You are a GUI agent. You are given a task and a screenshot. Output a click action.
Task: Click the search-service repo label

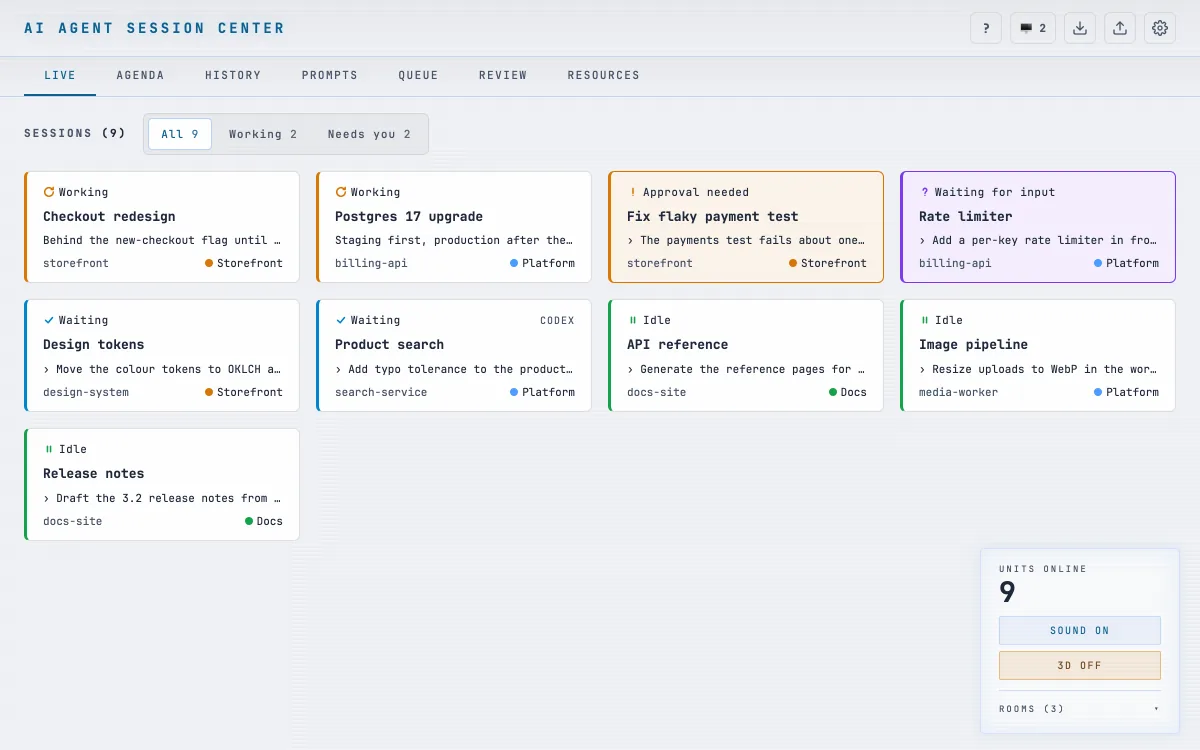[x=381, y=392]
